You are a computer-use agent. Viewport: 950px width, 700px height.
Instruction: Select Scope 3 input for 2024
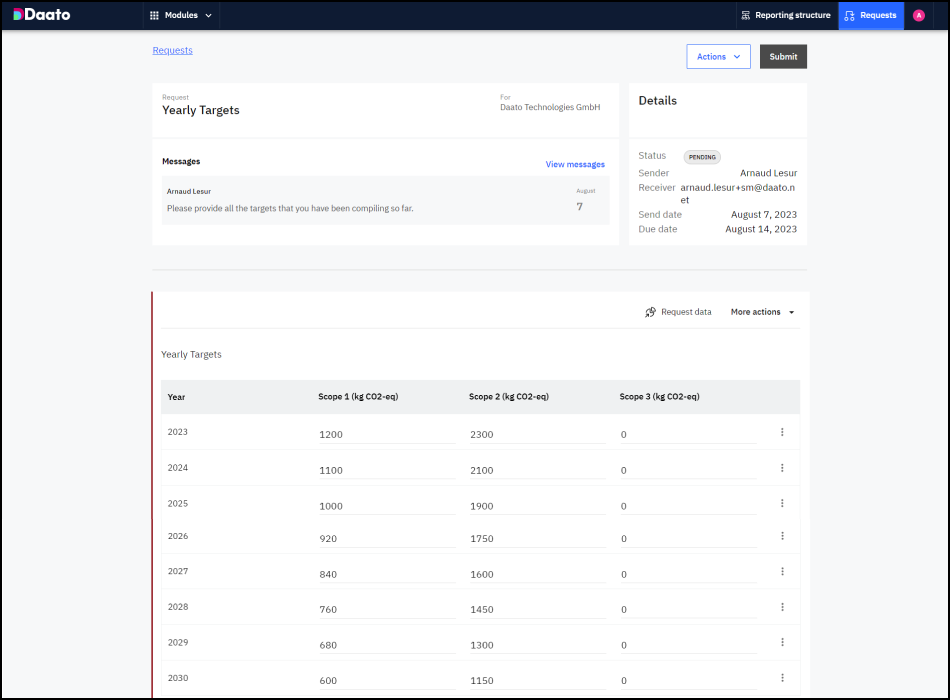(687, 470)
